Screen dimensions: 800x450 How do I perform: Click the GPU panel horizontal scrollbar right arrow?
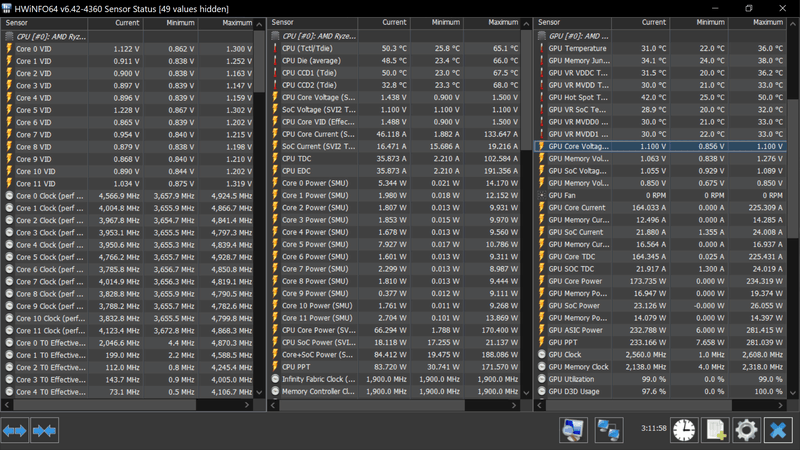tap(781, 405)
